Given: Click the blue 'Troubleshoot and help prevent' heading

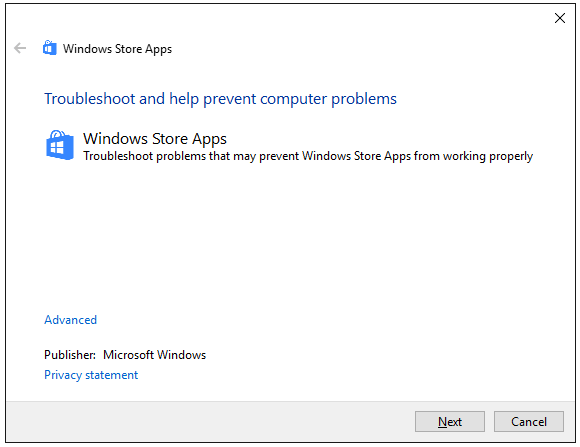Looking at the screenshot, I should (220, 99).
